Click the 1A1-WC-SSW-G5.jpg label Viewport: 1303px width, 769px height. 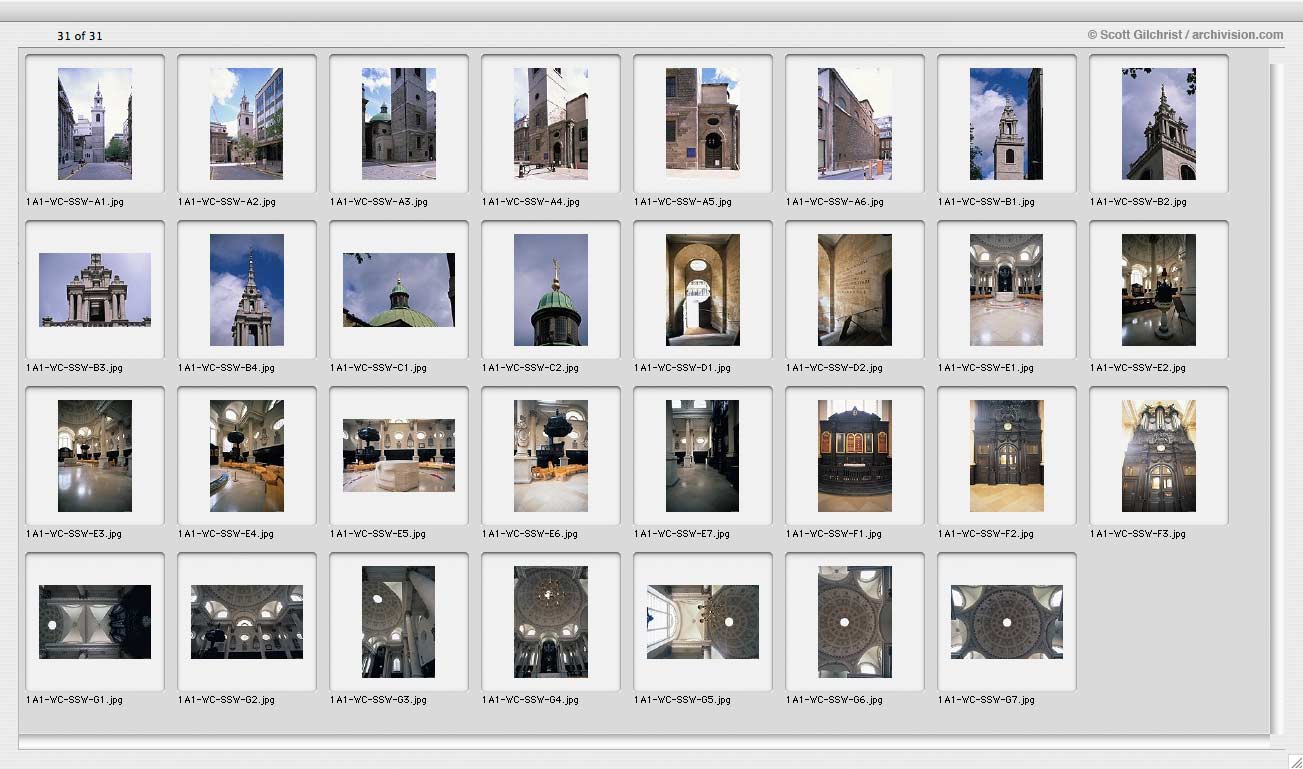(683, 700)
